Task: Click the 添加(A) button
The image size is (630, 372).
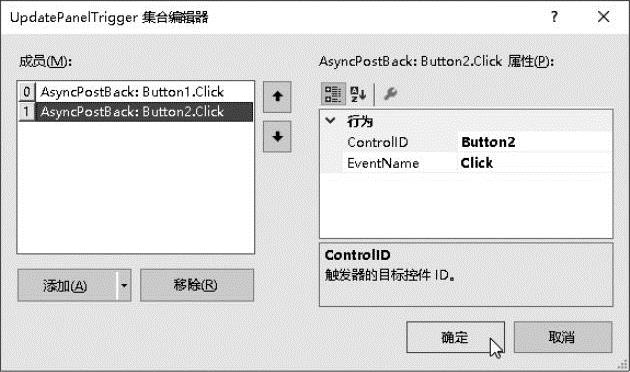Action: coord(67,286)
